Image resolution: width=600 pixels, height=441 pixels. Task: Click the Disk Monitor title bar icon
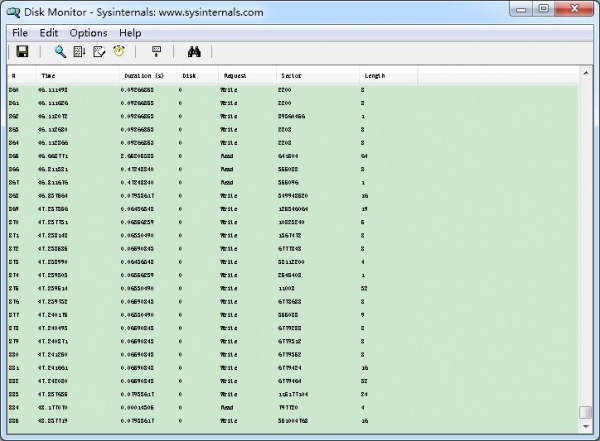[13, 11]
